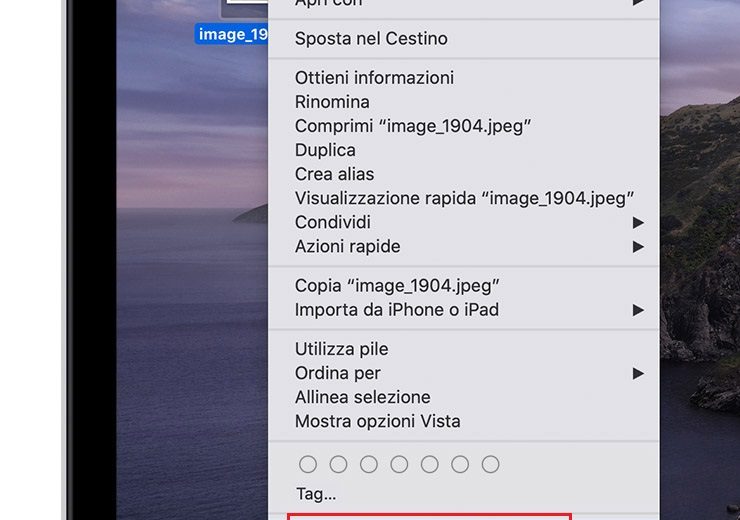Open Visualizzazione rapida "image_1904.jpeg"
The width and height of the screenshot is (740, 520).
[464, 198]
